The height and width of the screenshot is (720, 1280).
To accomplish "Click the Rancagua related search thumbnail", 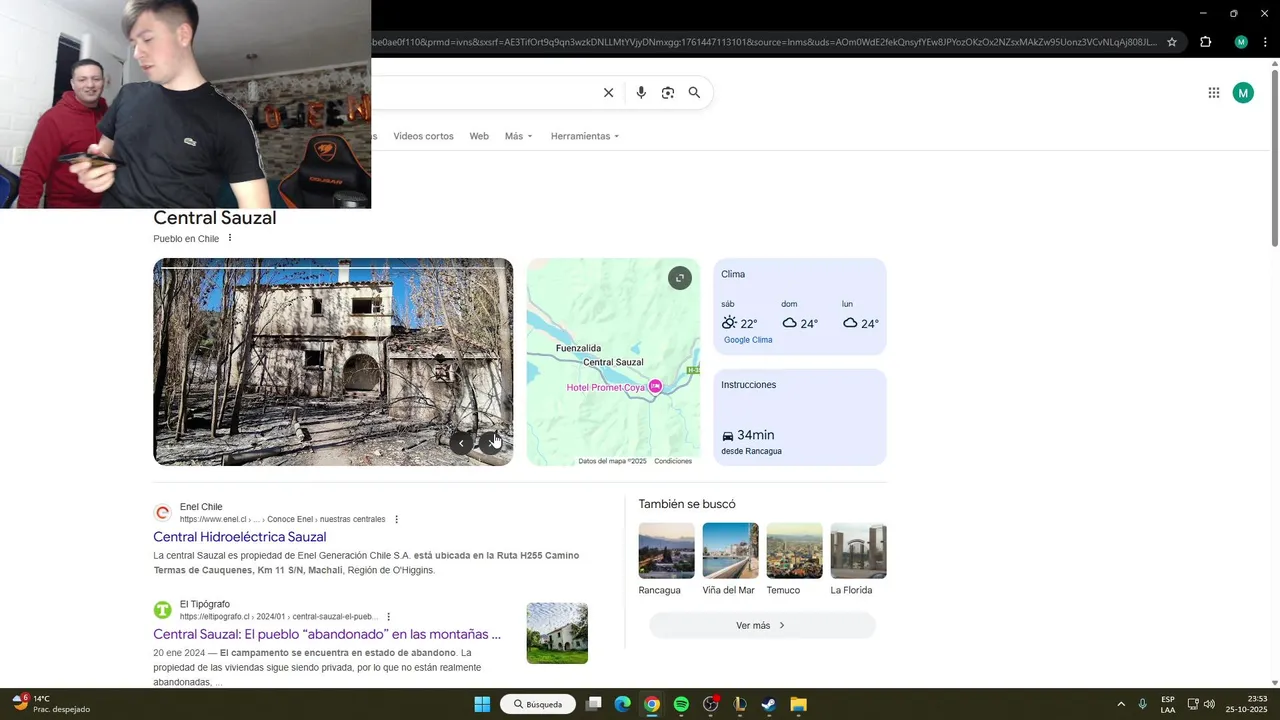I will (x=666, y=550).
